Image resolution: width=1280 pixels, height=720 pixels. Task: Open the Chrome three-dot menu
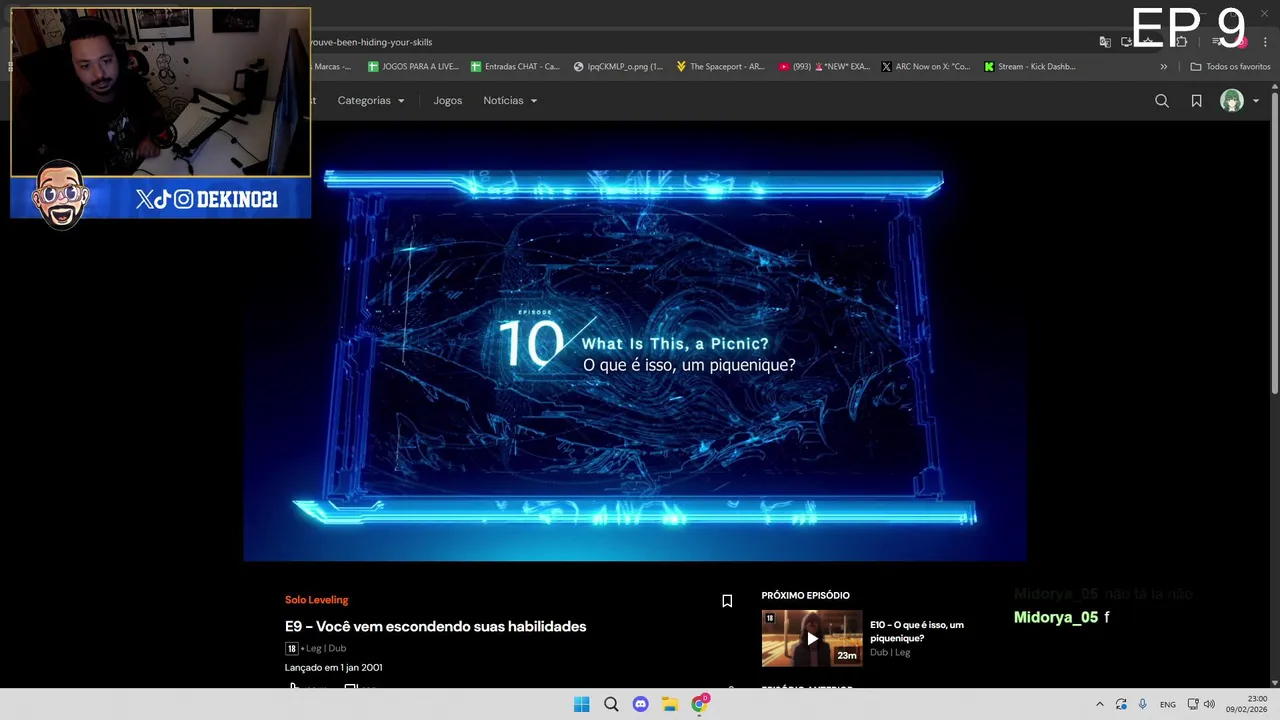tap(1265, 42)
